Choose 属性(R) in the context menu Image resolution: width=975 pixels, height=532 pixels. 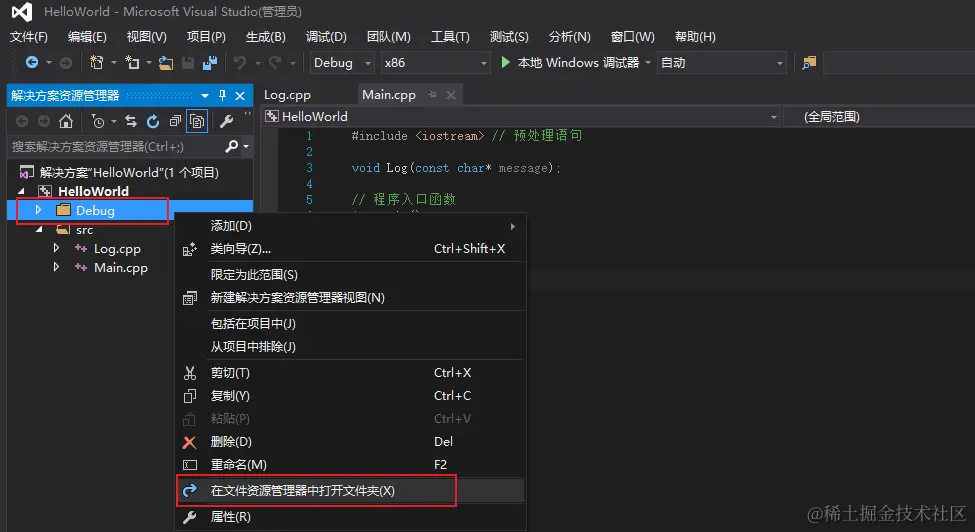(x=351, y=516)
